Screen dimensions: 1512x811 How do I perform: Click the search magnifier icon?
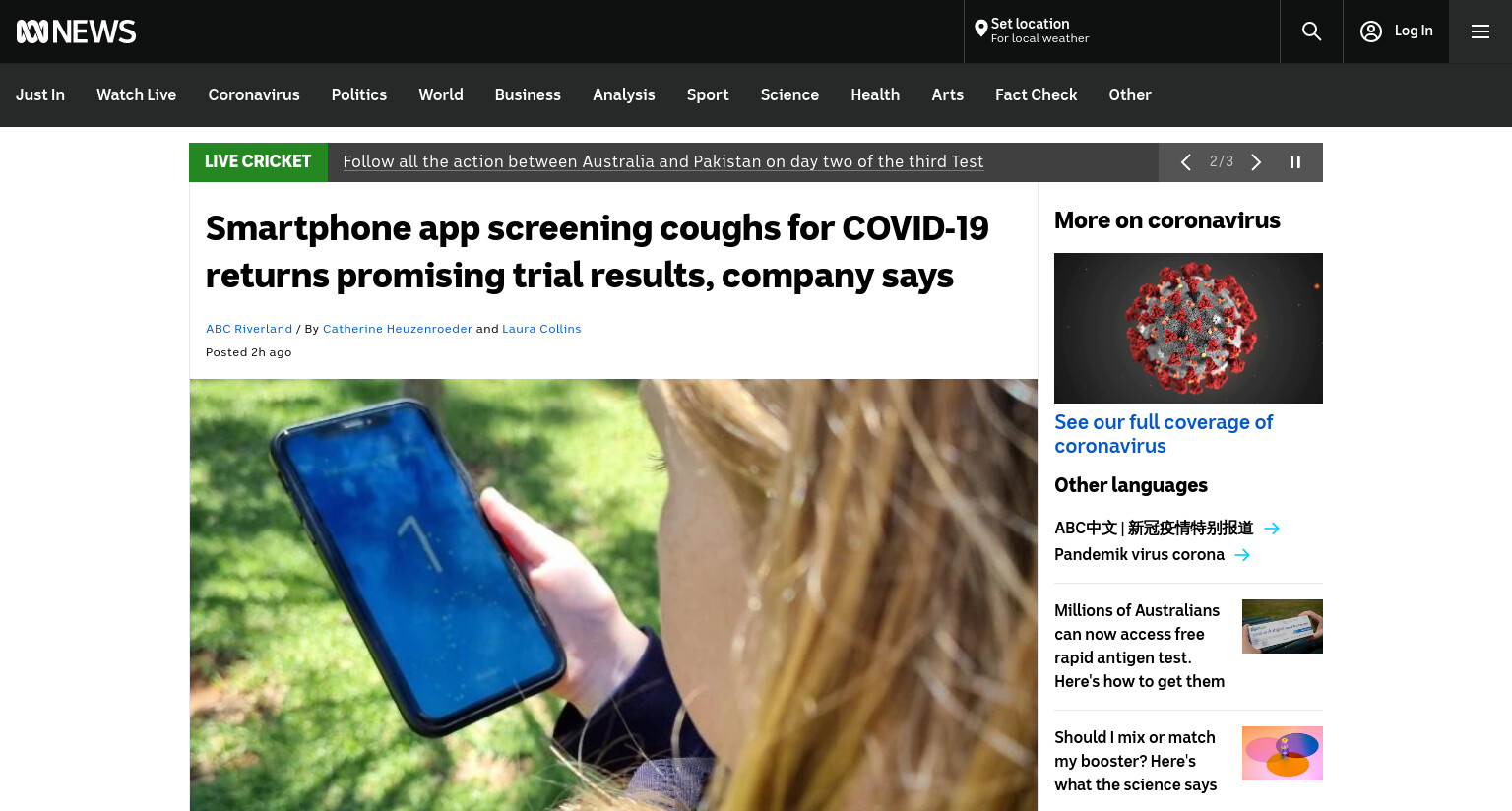point(1311,31)
